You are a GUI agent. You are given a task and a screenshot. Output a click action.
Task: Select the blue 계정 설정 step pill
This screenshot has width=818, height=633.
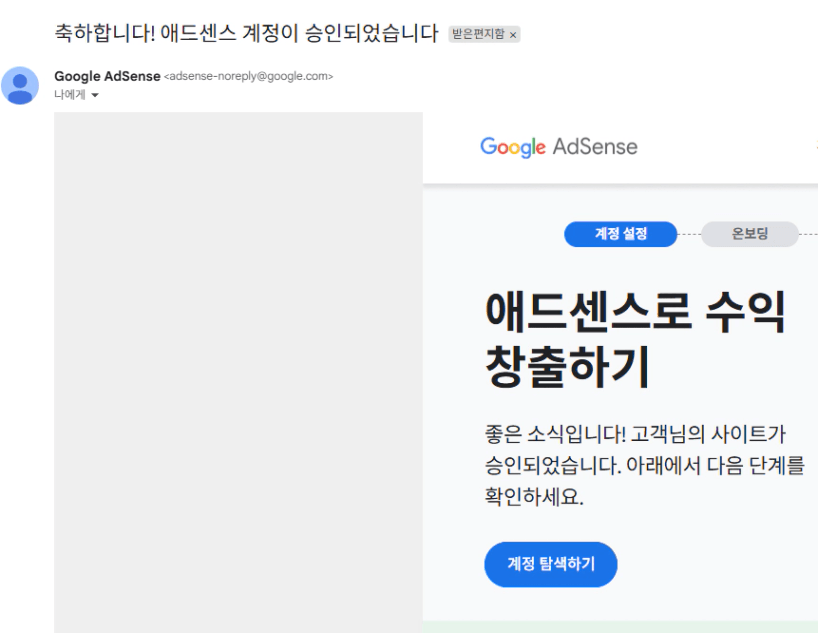(620, 234)
